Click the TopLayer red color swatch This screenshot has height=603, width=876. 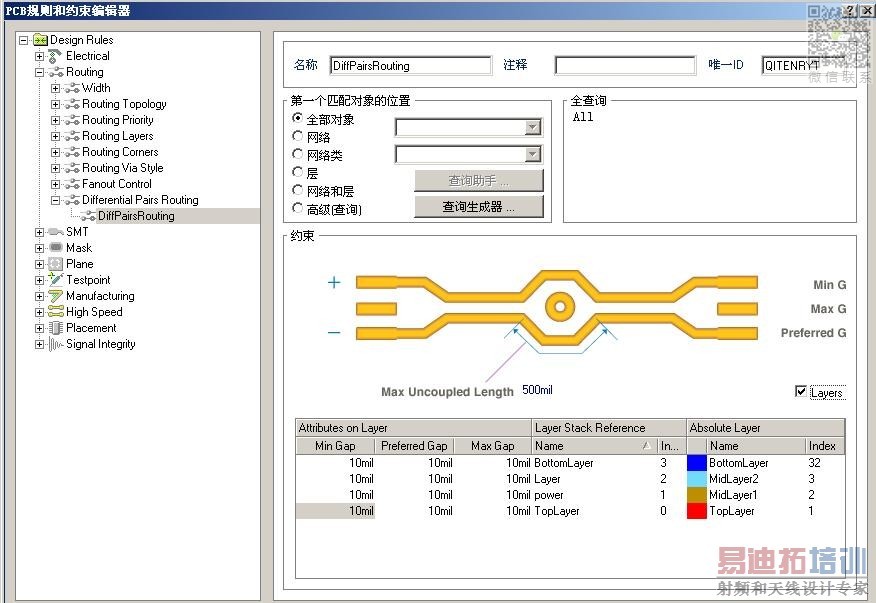[x=697, y=511]
